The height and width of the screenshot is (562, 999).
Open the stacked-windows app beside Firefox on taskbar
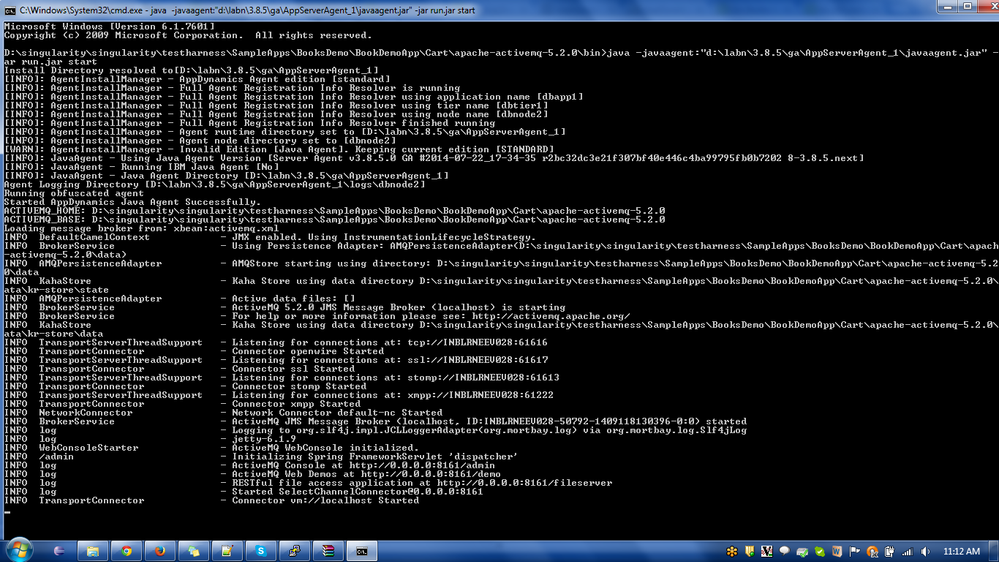194,551
